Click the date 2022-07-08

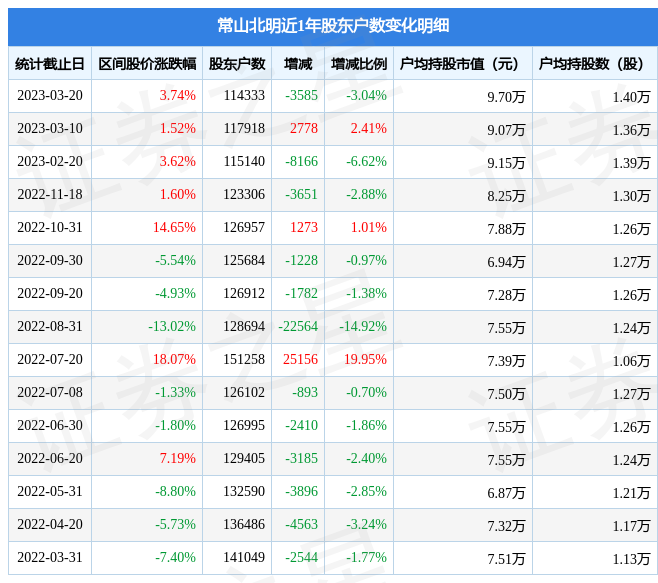click(x=50, y=392)
